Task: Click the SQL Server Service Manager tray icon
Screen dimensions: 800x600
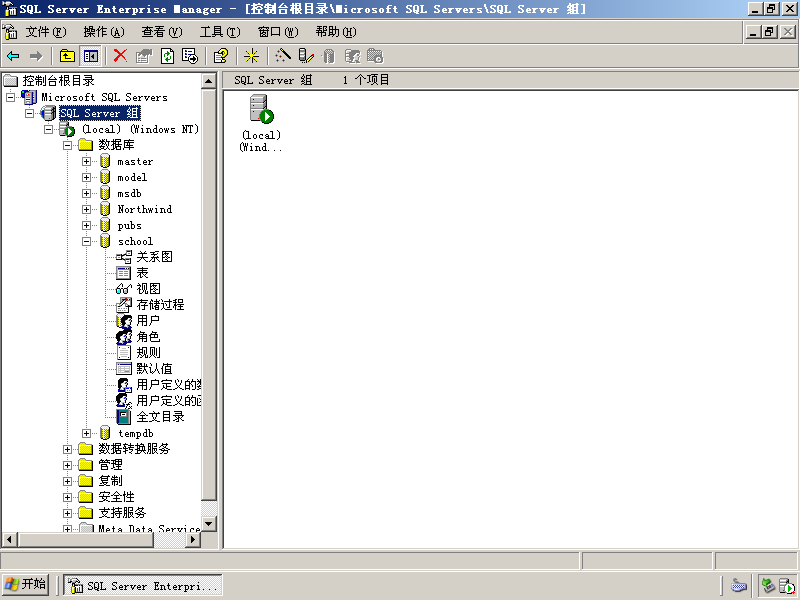Action: (787, 586)
